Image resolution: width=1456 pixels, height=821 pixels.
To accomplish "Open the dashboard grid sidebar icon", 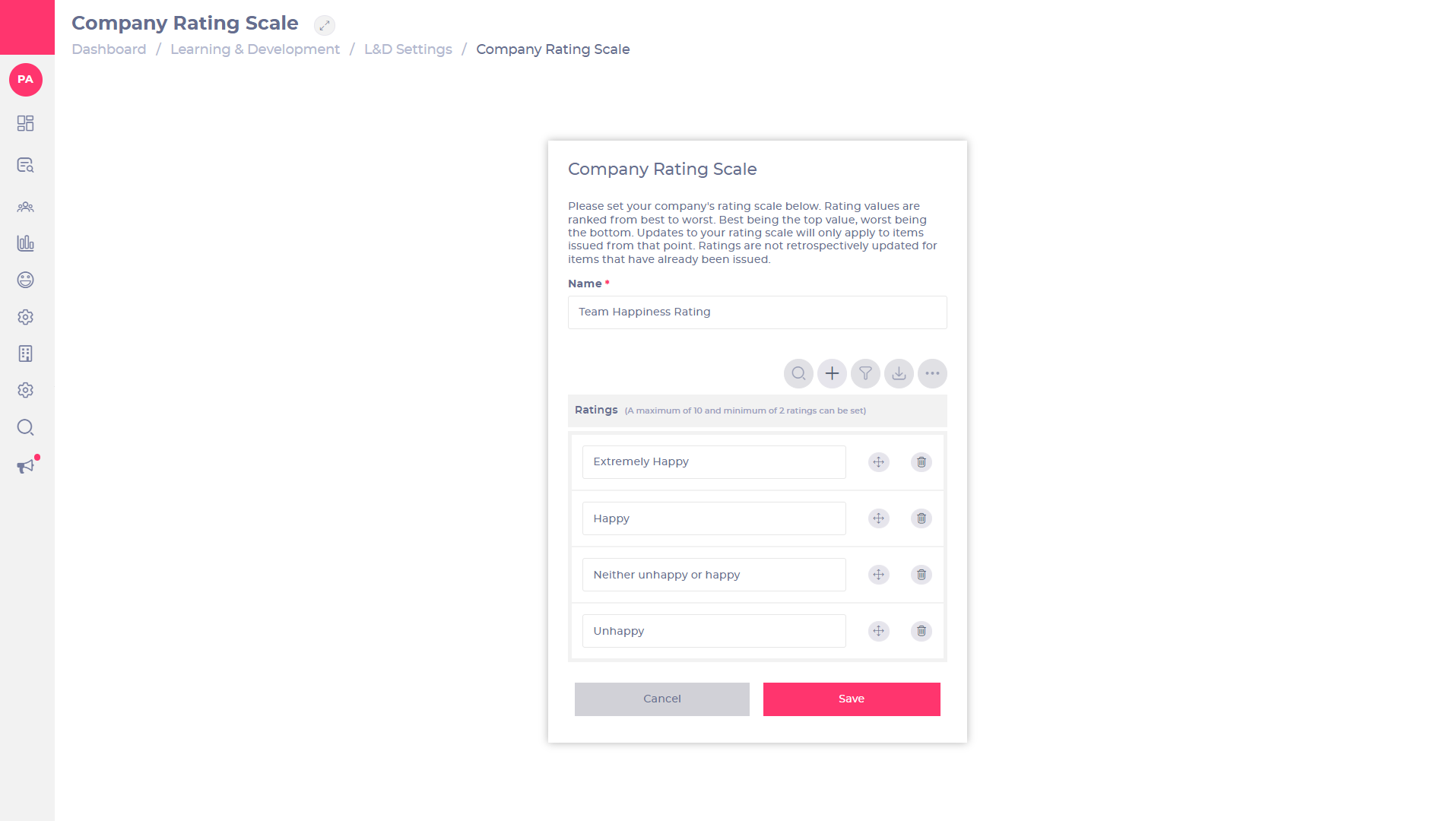I will coord(26,123).
